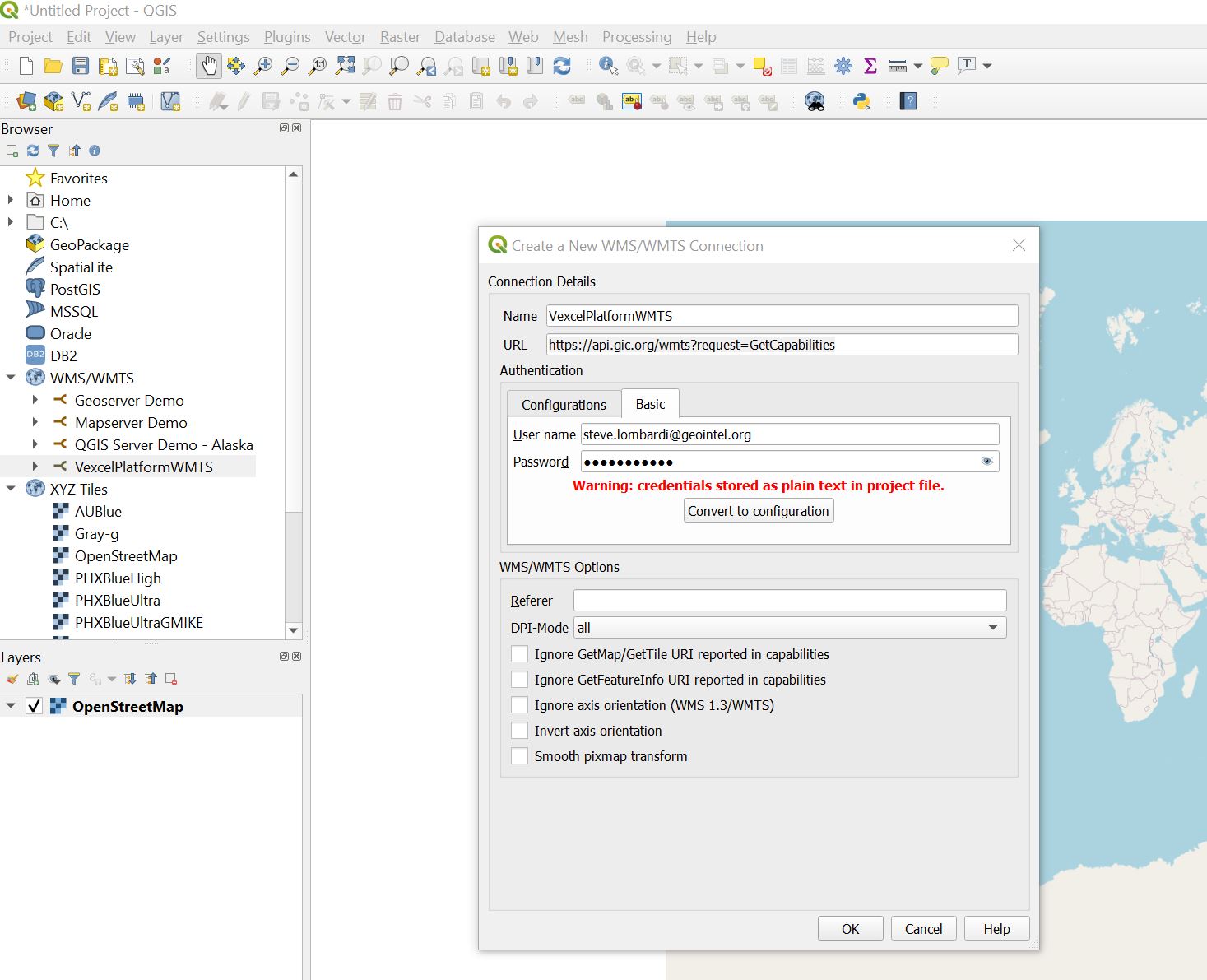Toggle OpenStreetMap layer visibility checkbox
This screenshot has width=1207, height=980.
(34, 706)
